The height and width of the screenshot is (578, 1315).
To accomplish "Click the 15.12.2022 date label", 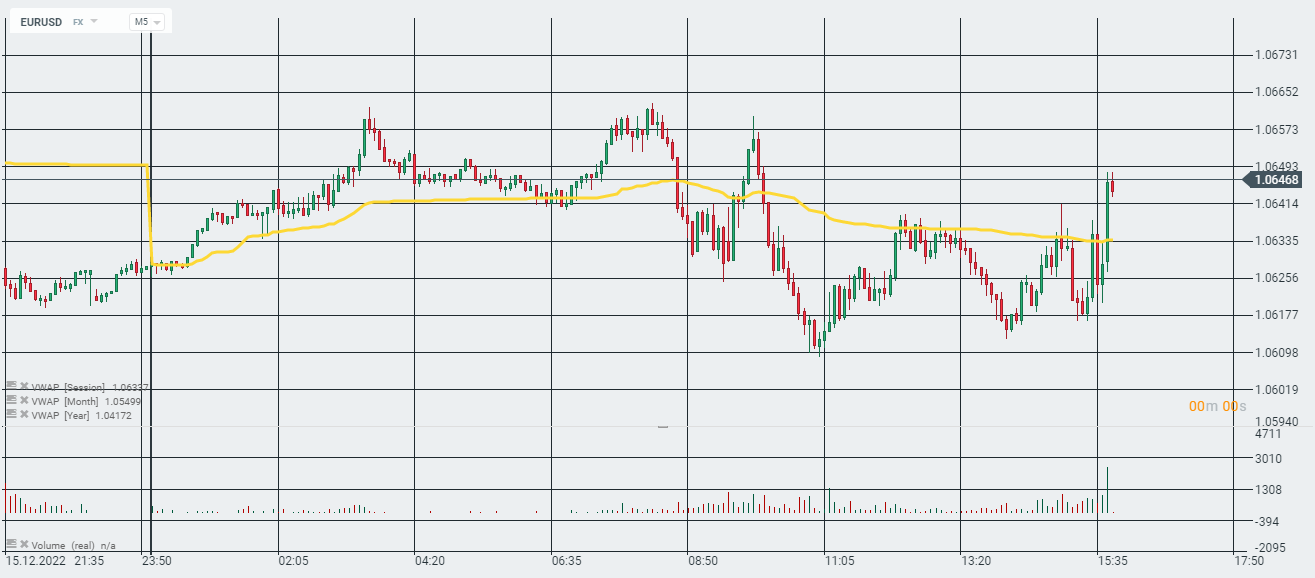I will click(x=35, y=561).
